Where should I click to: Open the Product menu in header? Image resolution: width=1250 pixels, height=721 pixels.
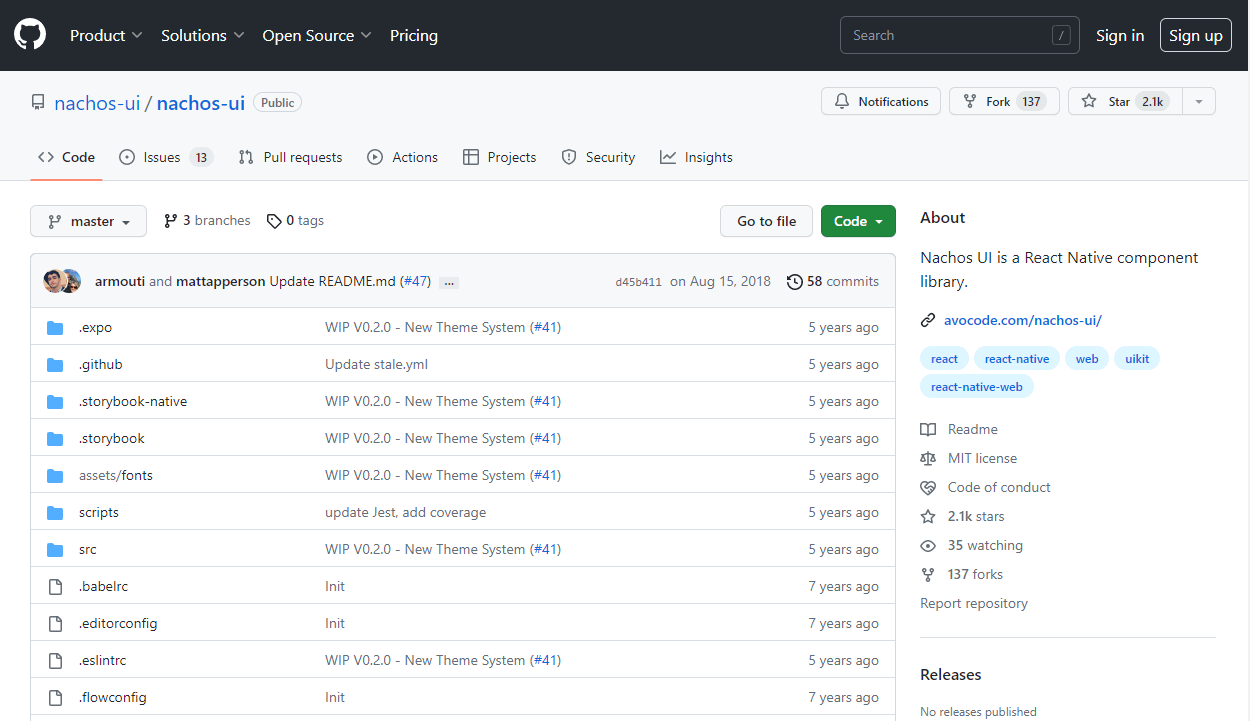pos(106,35)
